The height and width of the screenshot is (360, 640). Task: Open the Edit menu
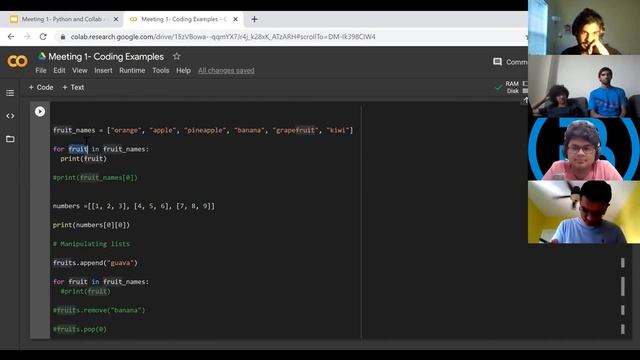(59, 71)
